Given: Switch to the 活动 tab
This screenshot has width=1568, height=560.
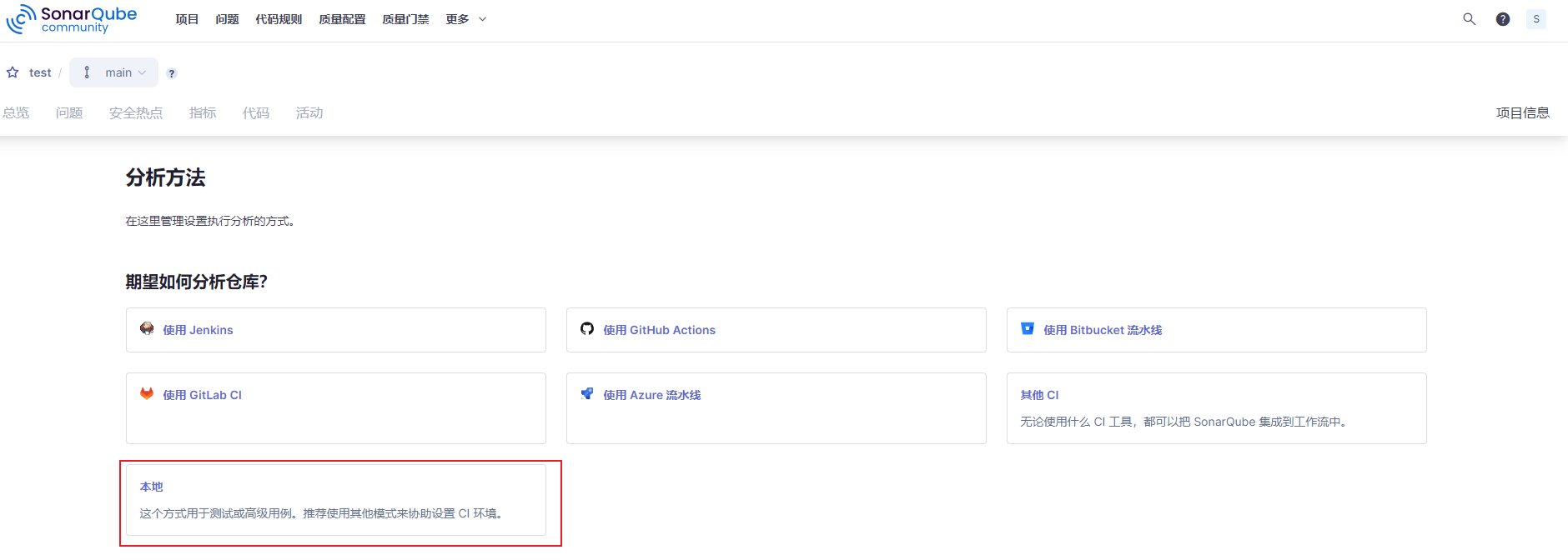Looking at the screenshot, I should [x=309, y=112].
